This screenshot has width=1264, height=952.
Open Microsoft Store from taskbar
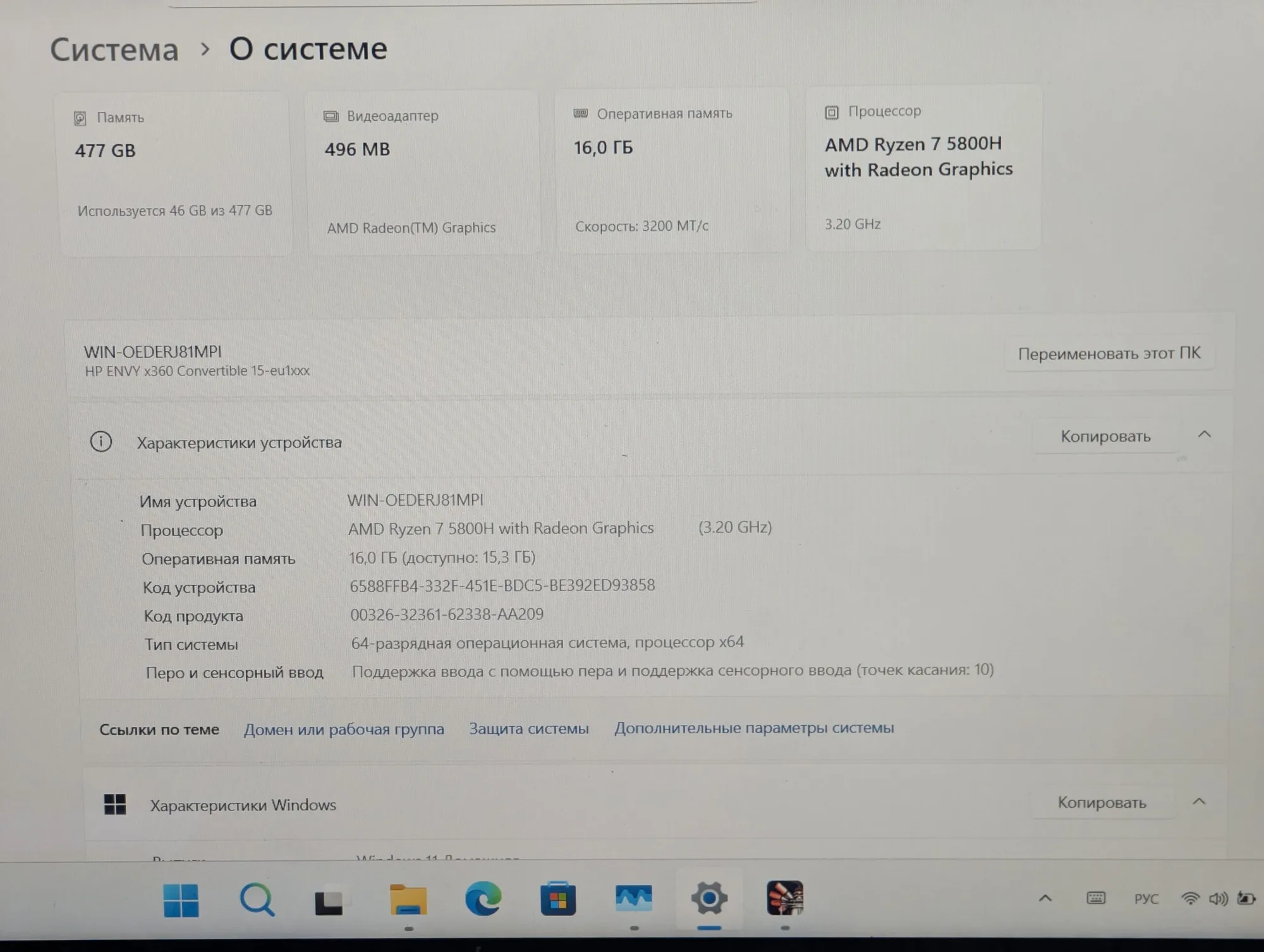point(558,899)
